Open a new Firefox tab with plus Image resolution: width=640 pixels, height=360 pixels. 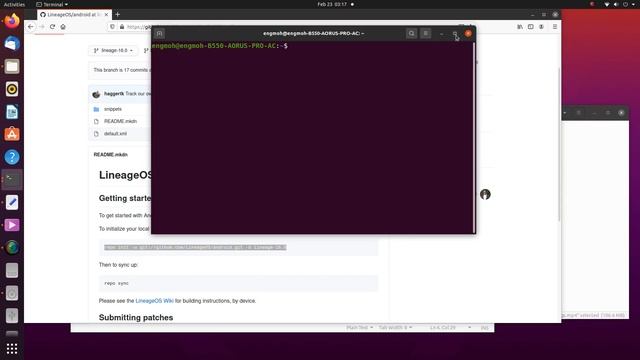tap(118, 14)
